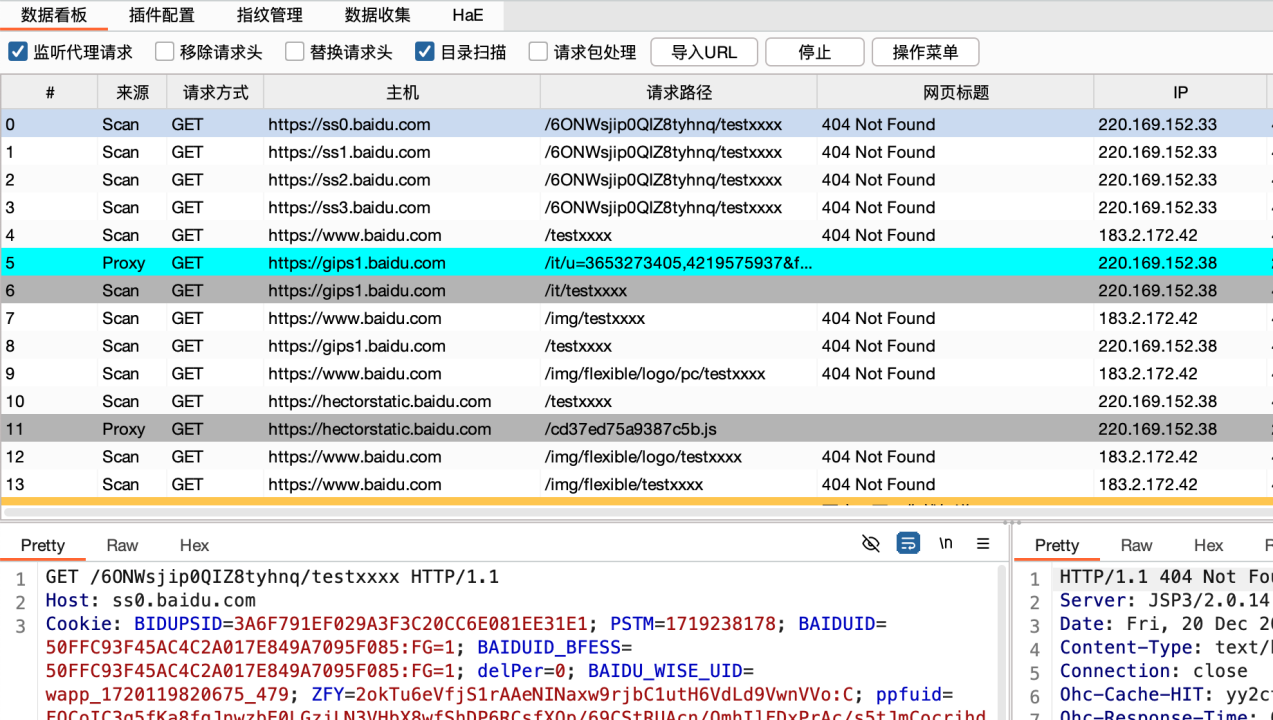Enable the 移除请求头 checkbox
Viewport: 1273px width, 720px height.
(165, 52)
